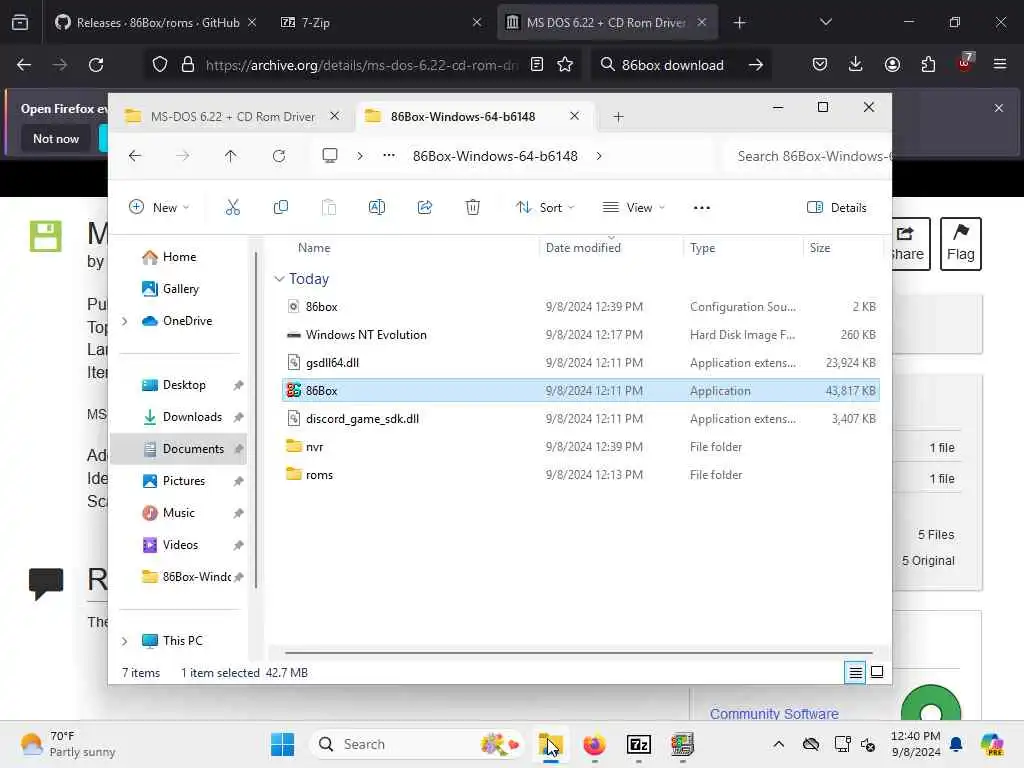This screenshot has height=768, width=1024.
Task: Expand breadcrumb chevron after 86Box-Windows-64-b6148
Action: tap(599, 156)
